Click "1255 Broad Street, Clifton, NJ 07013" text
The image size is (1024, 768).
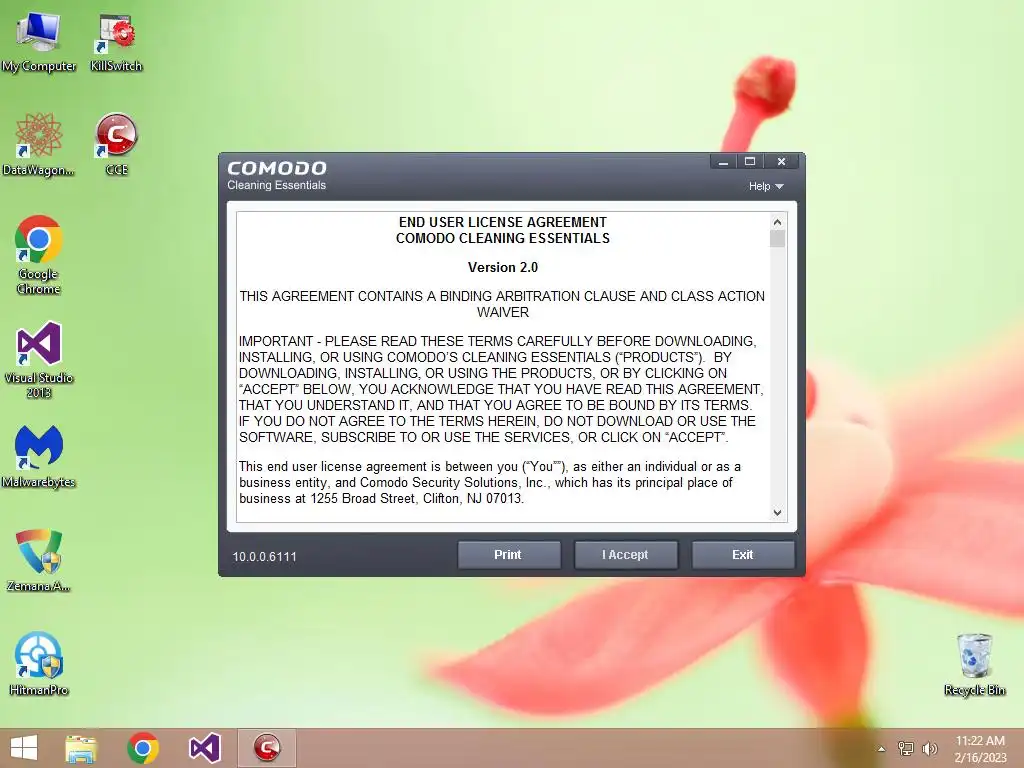(416, 498)
